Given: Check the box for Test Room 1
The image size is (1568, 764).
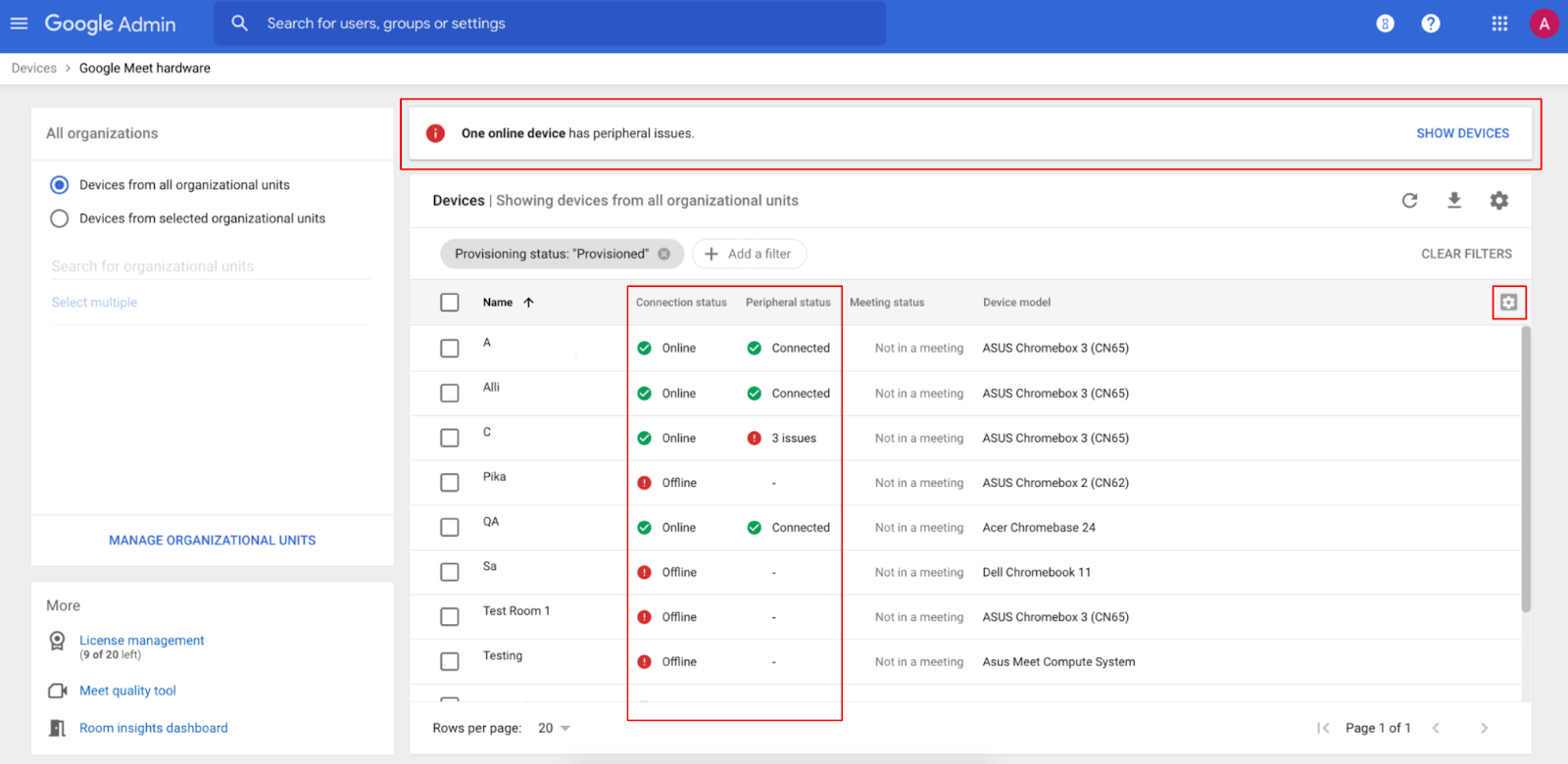Looking at the screenshot, I should 450,617.
